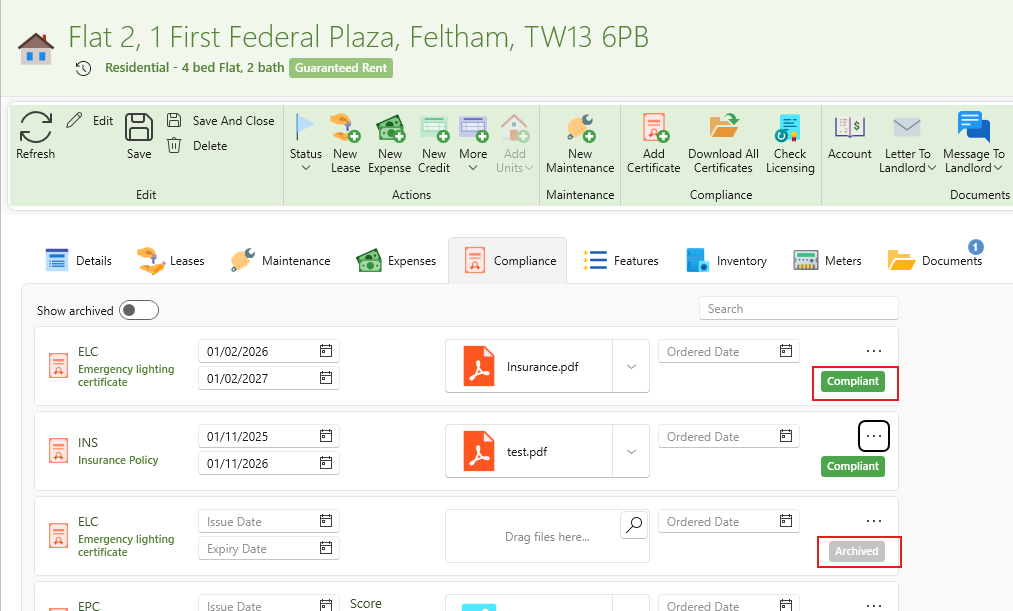Click Delete with trash icon

197,145
